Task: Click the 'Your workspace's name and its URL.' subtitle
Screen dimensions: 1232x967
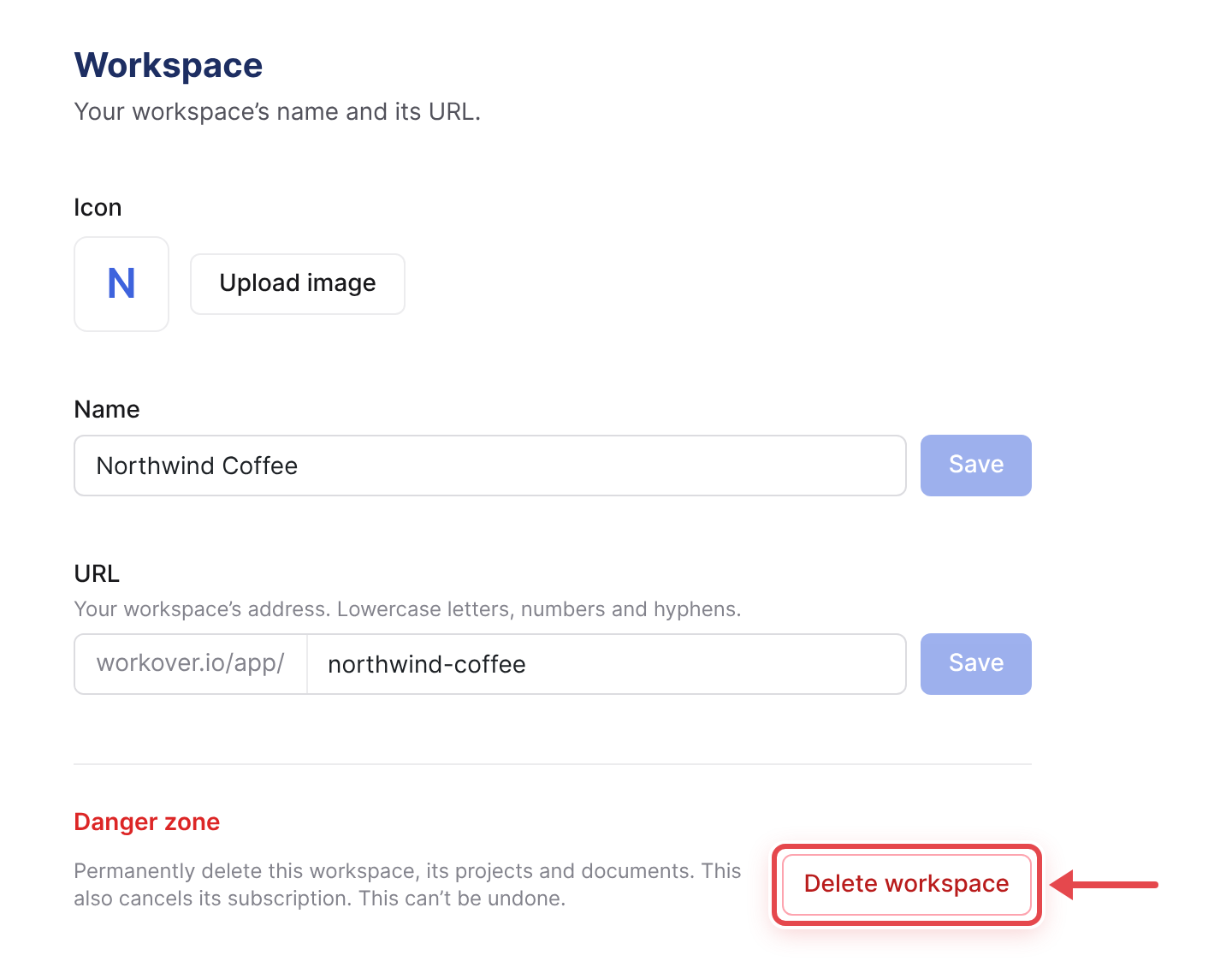Action: (277, 112)
